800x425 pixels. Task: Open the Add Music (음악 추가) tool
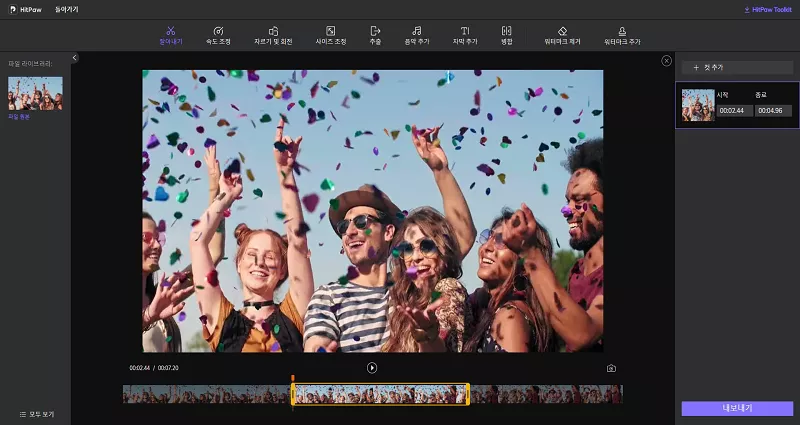coord(416,35)
